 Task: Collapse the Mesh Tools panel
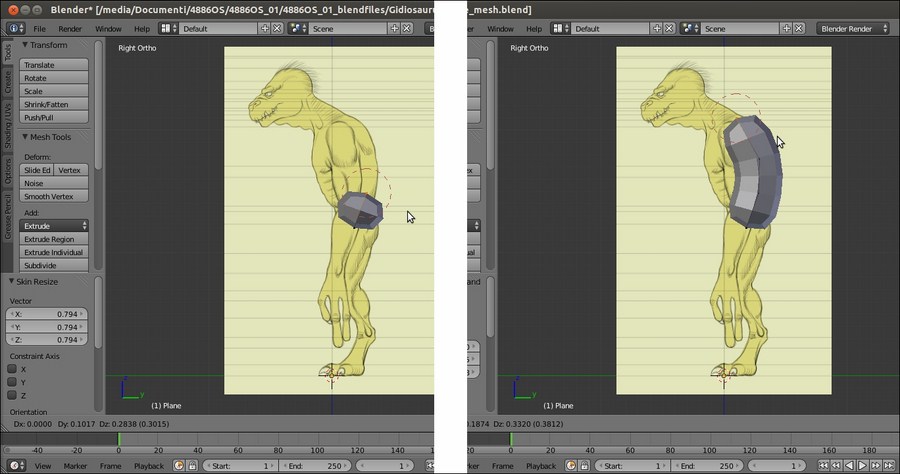25,137
